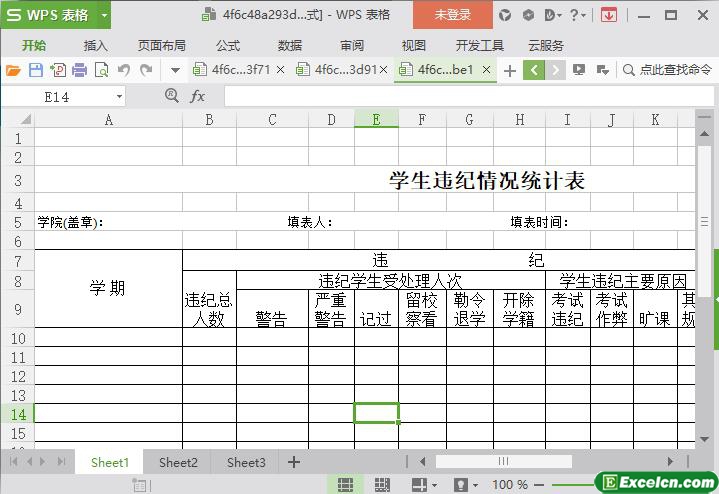Viewport: 719px width, 494px height.
Task: Open the D-shaped dropdown icon in the title bar
Action: pyautogui.click(x=553, y=16)
